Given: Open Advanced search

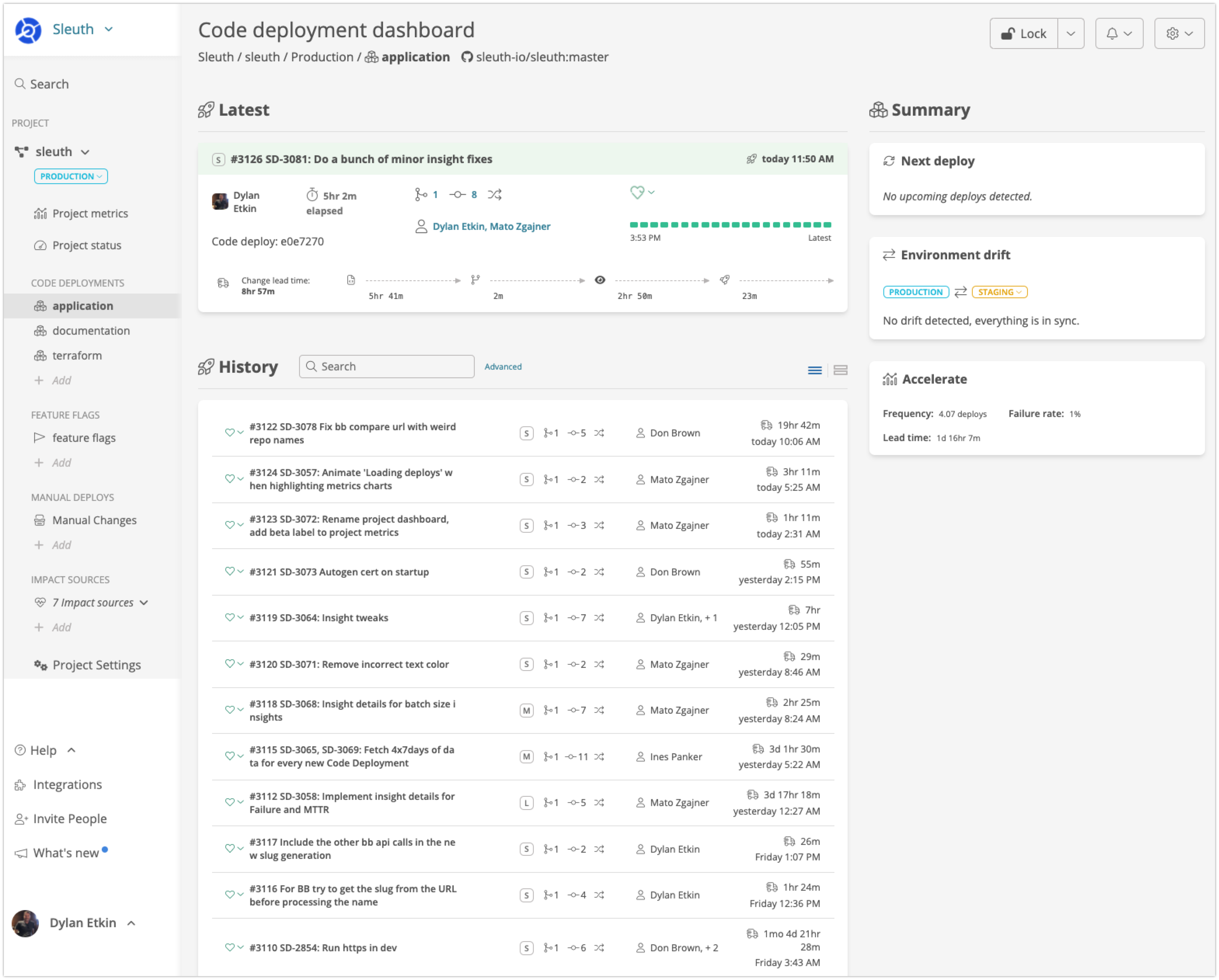Looking at the screenshot, I should click(x=503, y=367).
